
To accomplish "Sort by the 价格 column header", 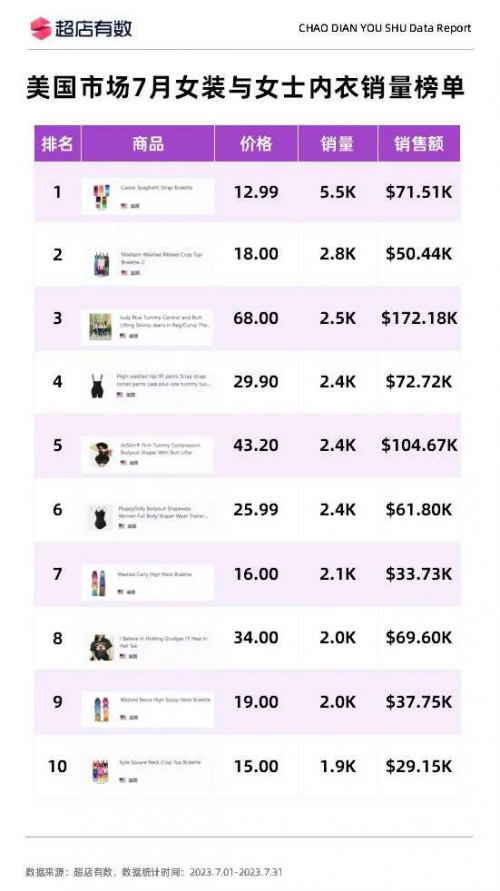I will [x=256, y=144].
